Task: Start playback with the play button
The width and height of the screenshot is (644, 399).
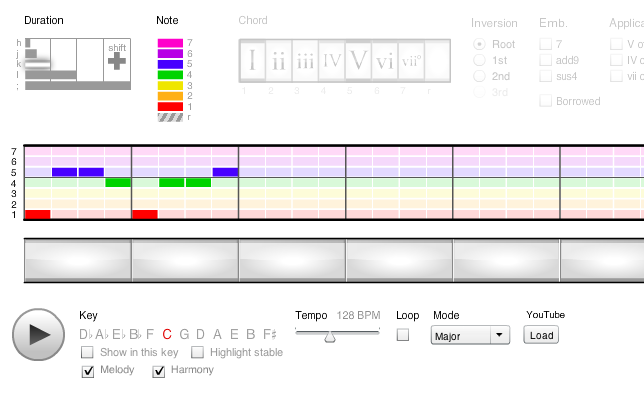Action: pyautogui.click(x=38, y=334)
